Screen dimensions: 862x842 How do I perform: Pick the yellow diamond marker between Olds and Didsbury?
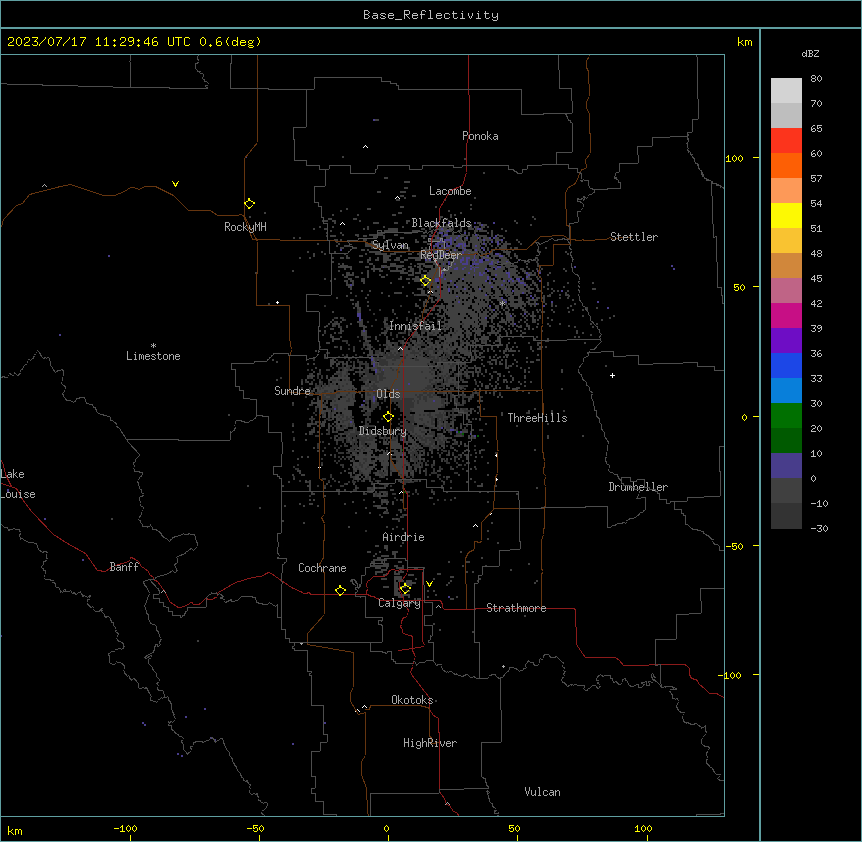click(x=388, y=417)
